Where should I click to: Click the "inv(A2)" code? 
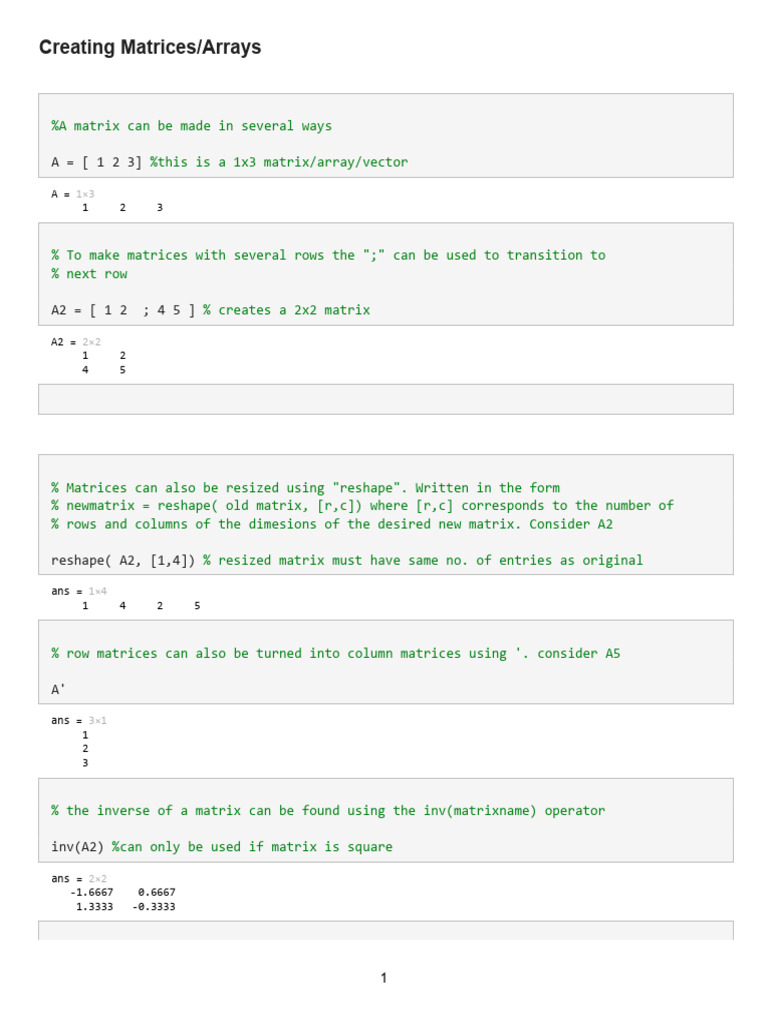coord(77,847)
